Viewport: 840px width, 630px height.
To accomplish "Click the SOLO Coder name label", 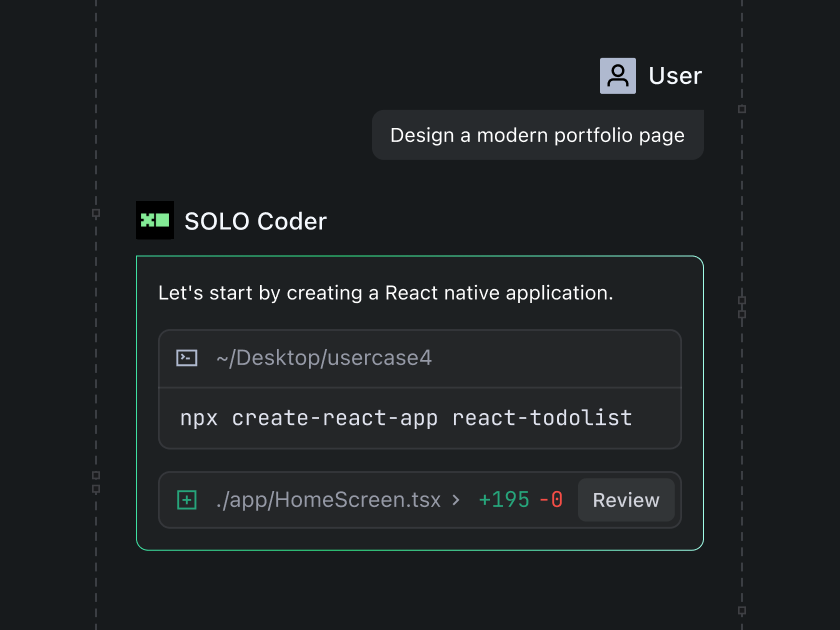I will pos(254,221).
